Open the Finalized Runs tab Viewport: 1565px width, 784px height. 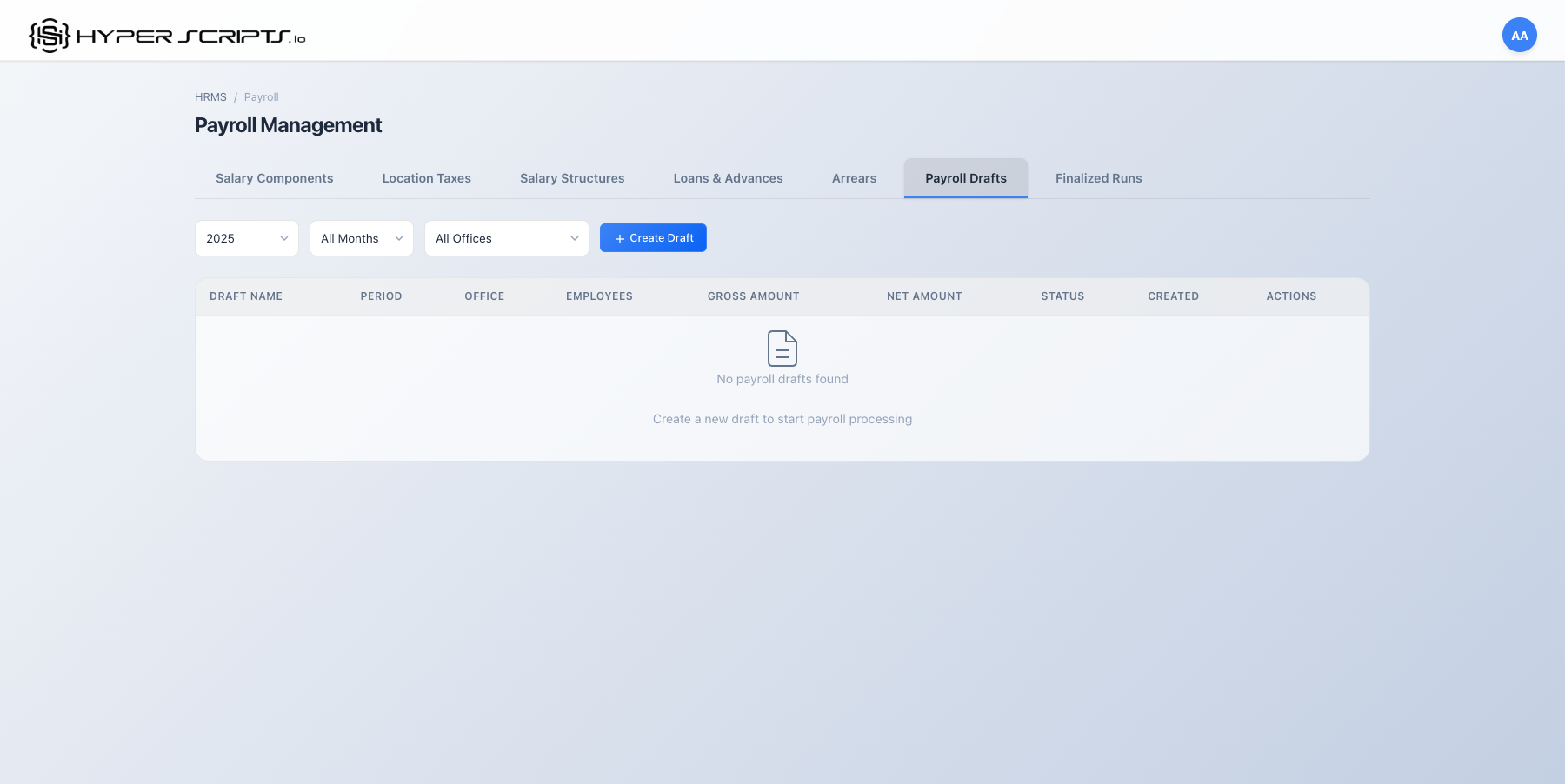click(1098, 178)
